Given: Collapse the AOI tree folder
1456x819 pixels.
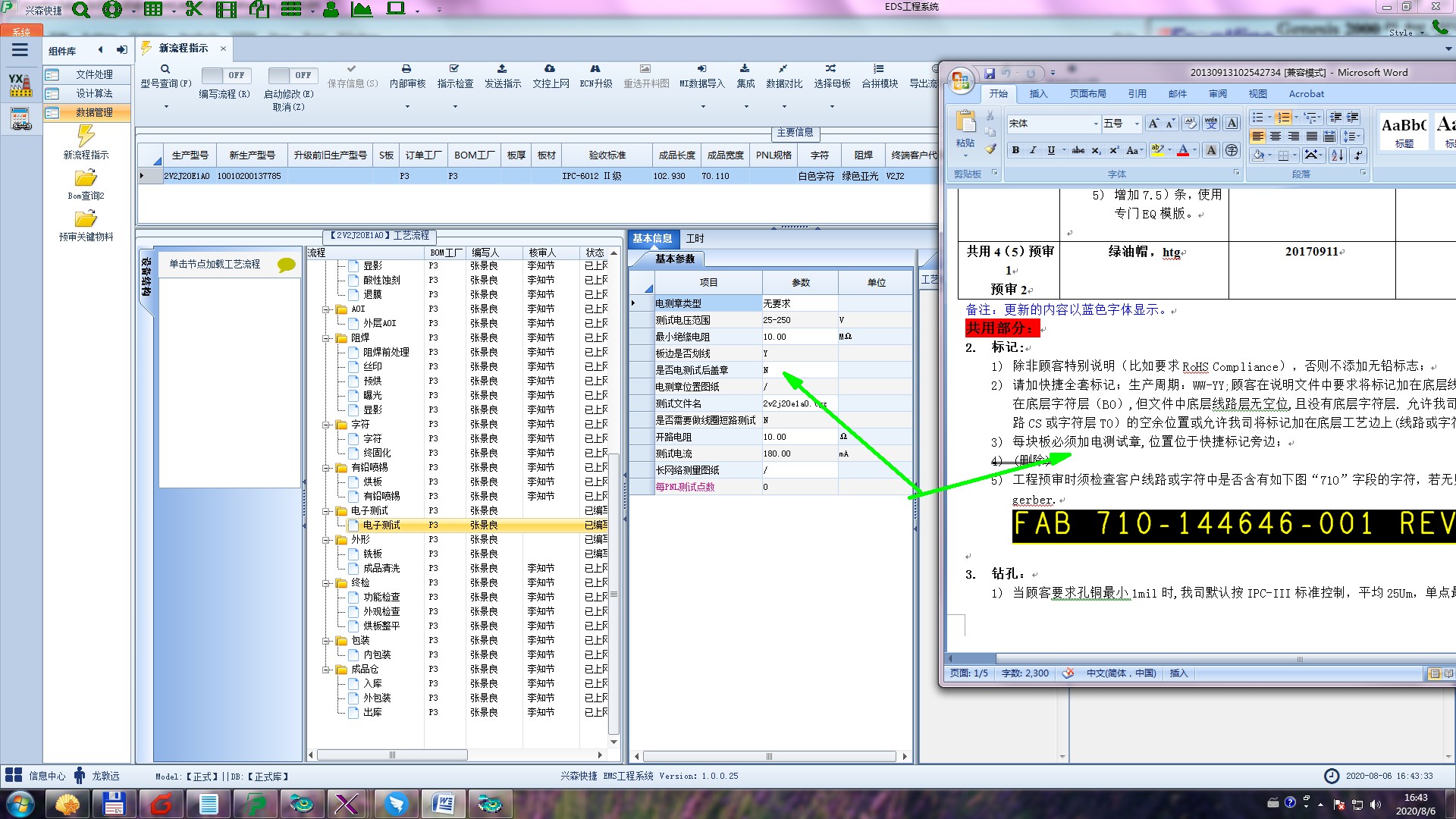Looking at the screenshot, I should click(x=326, y=309).
